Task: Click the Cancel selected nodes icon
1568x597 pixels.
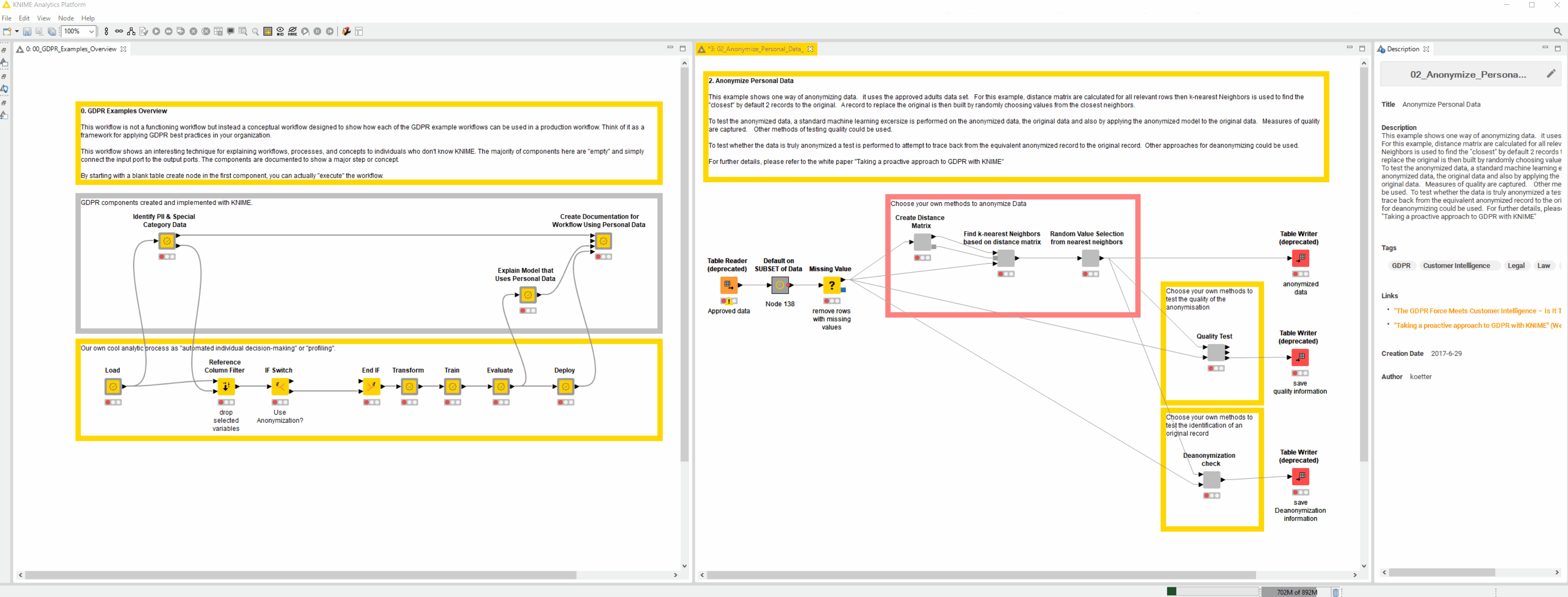Action: coord(194,31)
